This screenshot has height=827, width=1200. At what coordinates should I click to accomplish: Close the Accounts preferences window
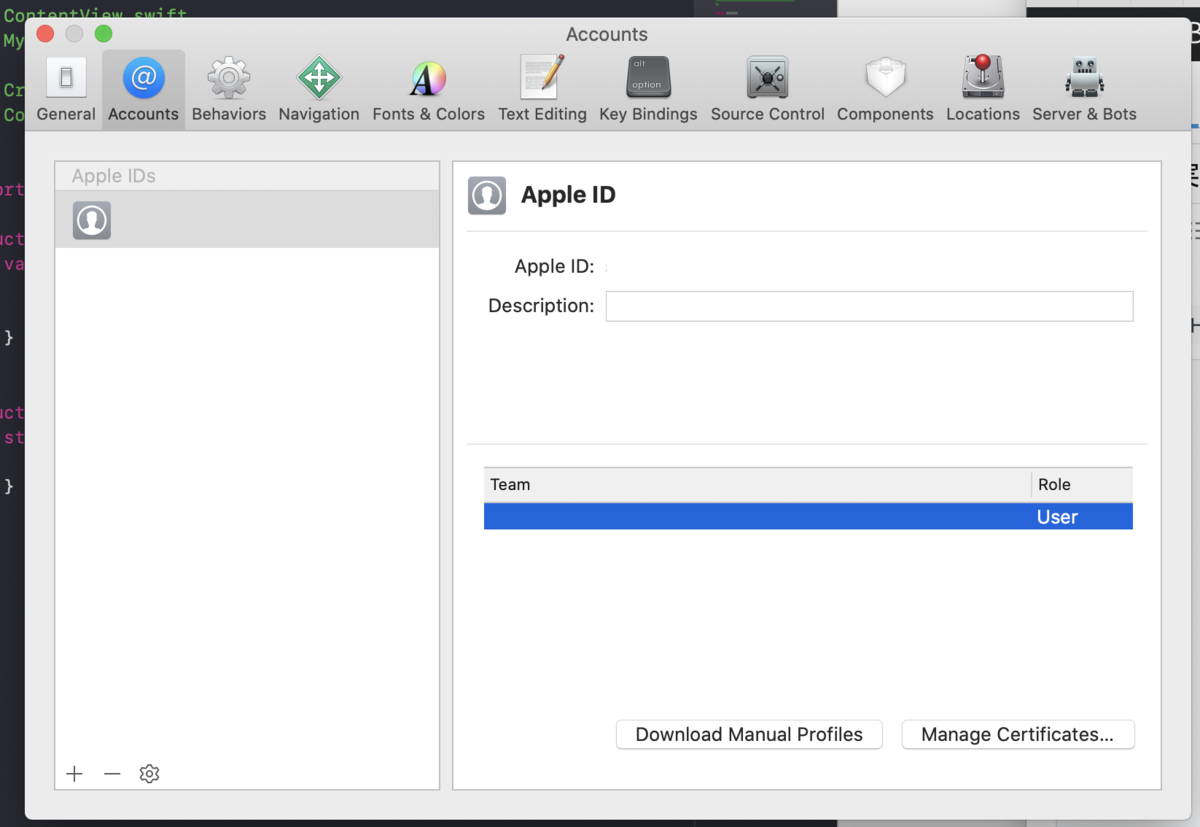click(x=45, y=34)
